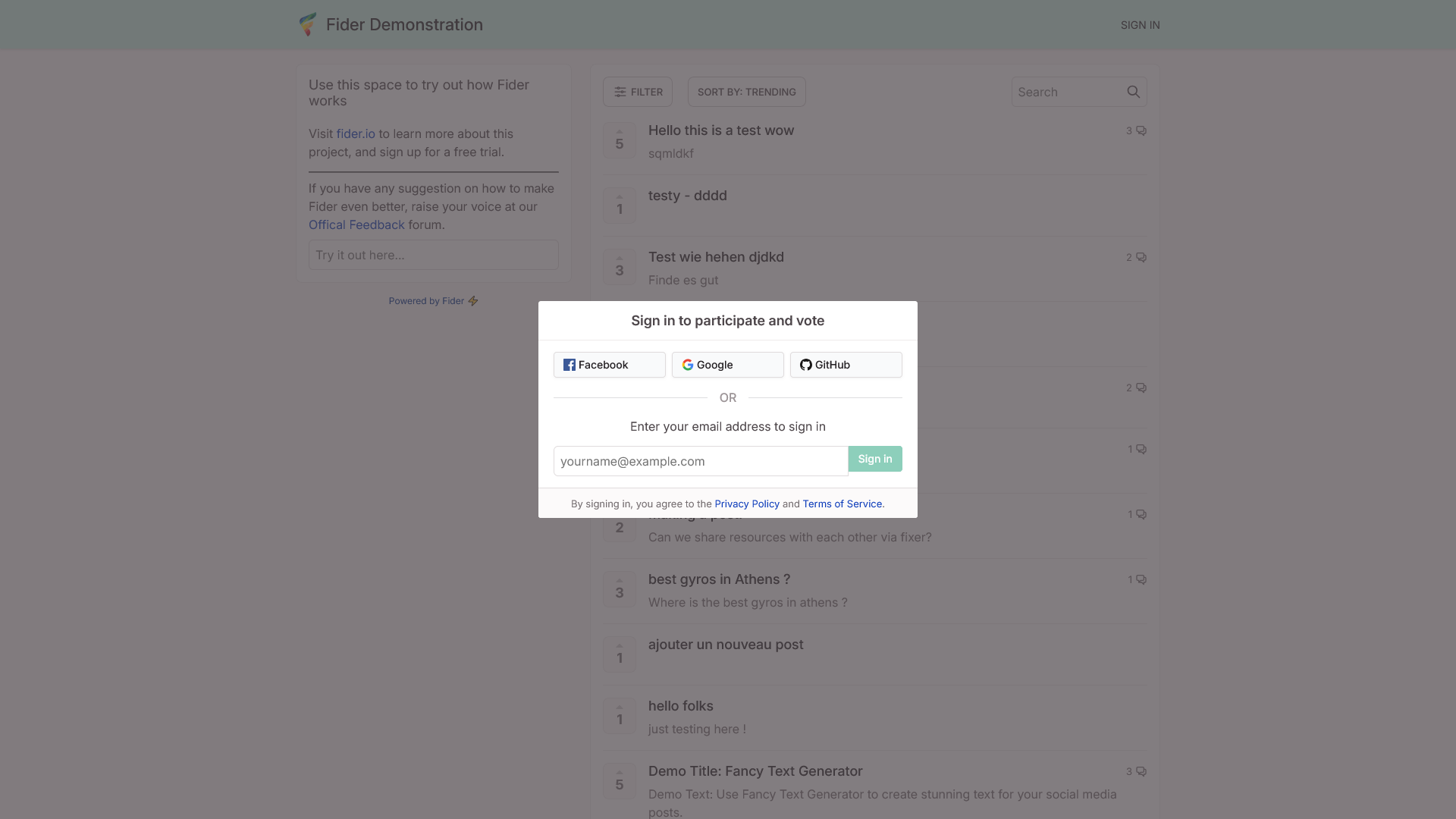Upvote 'best gyros in Athens ?' post
Viewport: 1456px width, 819px height.
[x=619, y=589]
